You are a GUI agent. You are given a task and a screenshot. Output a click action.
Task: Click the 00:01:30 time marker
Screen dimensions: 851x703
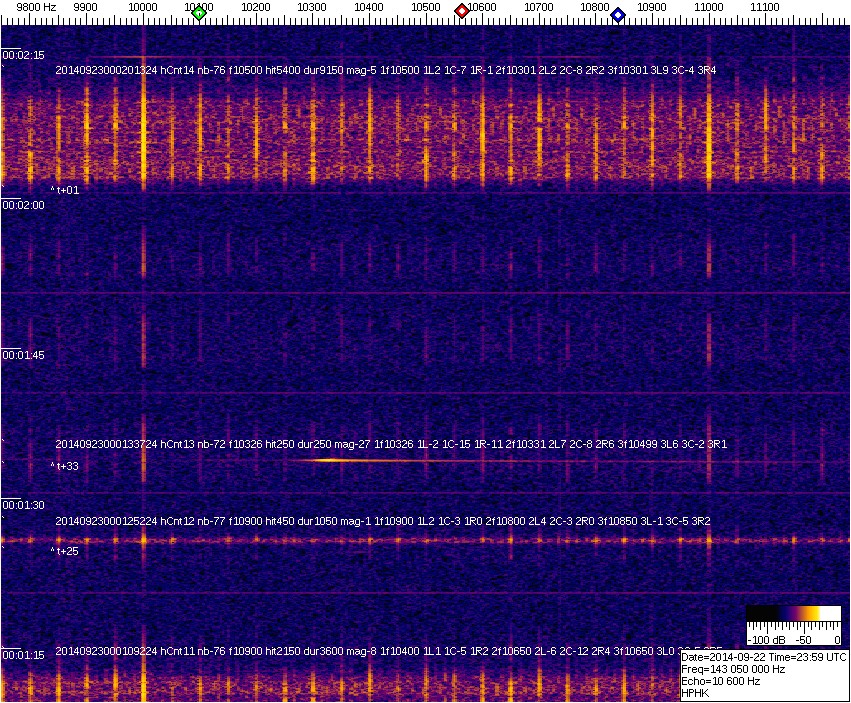23,505
